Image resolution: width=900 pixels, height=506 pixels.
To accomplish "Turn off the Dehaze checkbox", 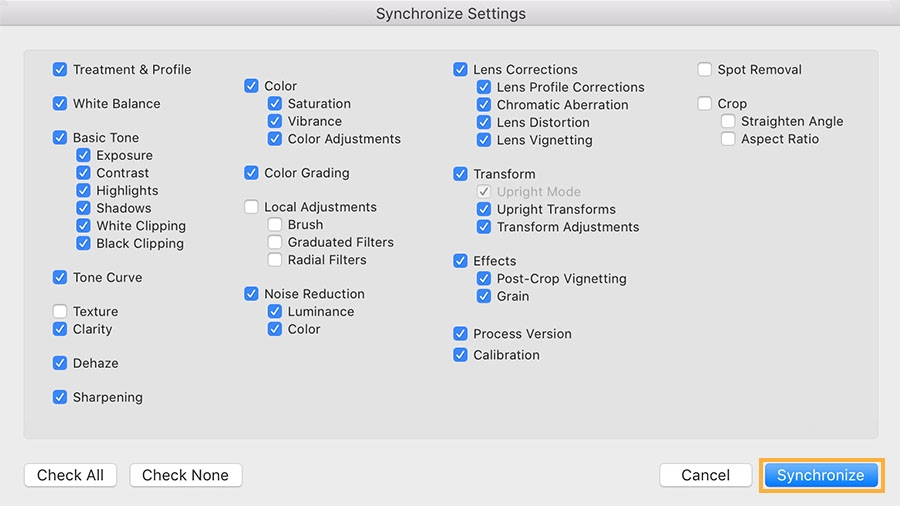I will [x=60, y=363].
